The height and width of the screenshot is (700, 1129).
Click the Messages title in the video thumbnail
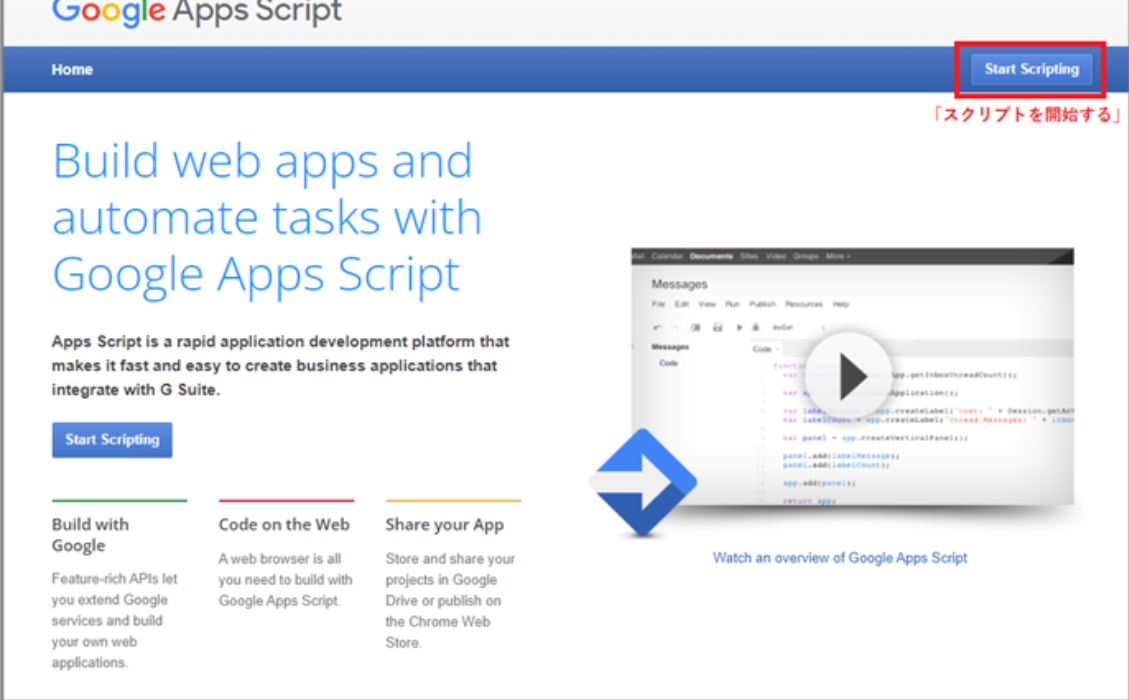(x=679, y=284)
